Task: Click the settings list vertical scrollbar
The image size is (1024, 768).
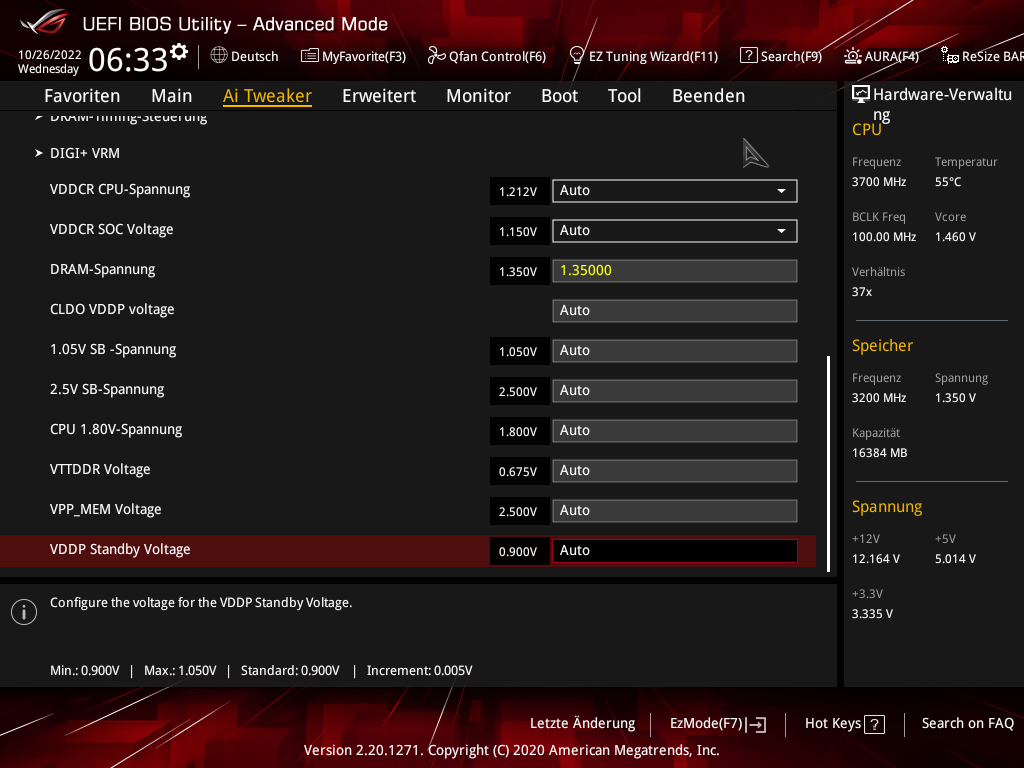Action: 828,464
